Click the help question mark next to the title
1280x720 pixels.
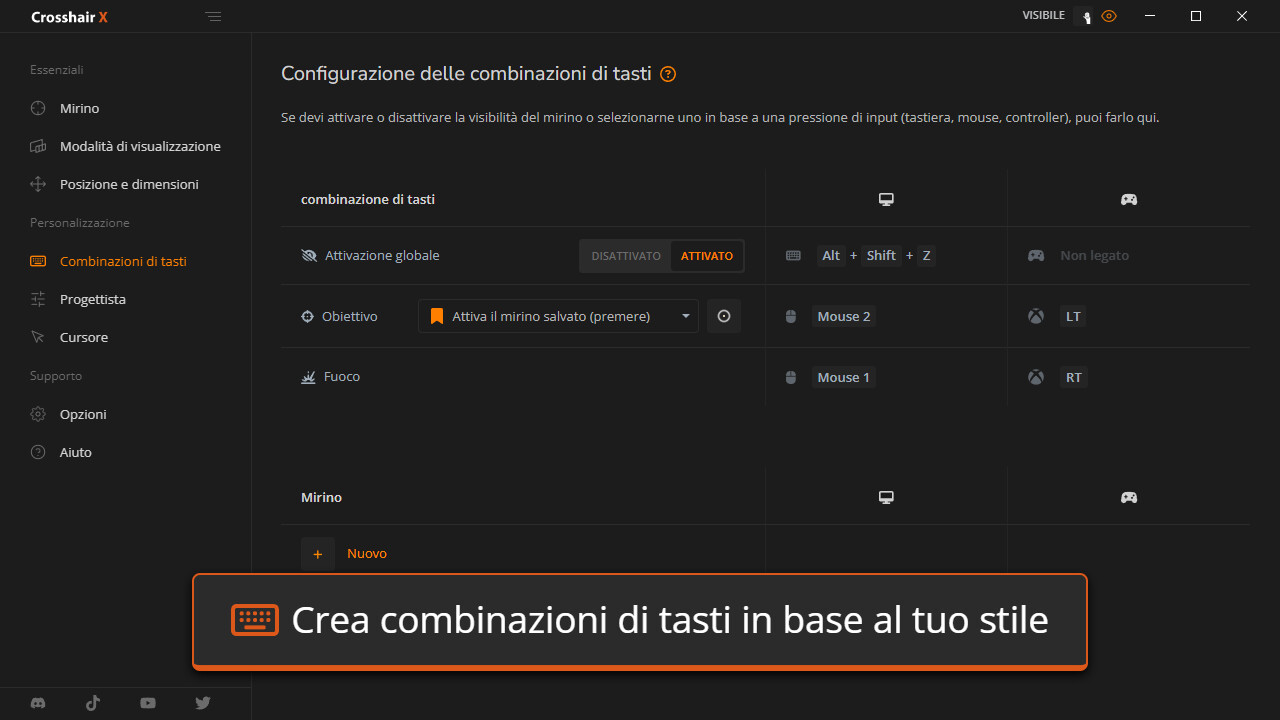tap(667, 74)
